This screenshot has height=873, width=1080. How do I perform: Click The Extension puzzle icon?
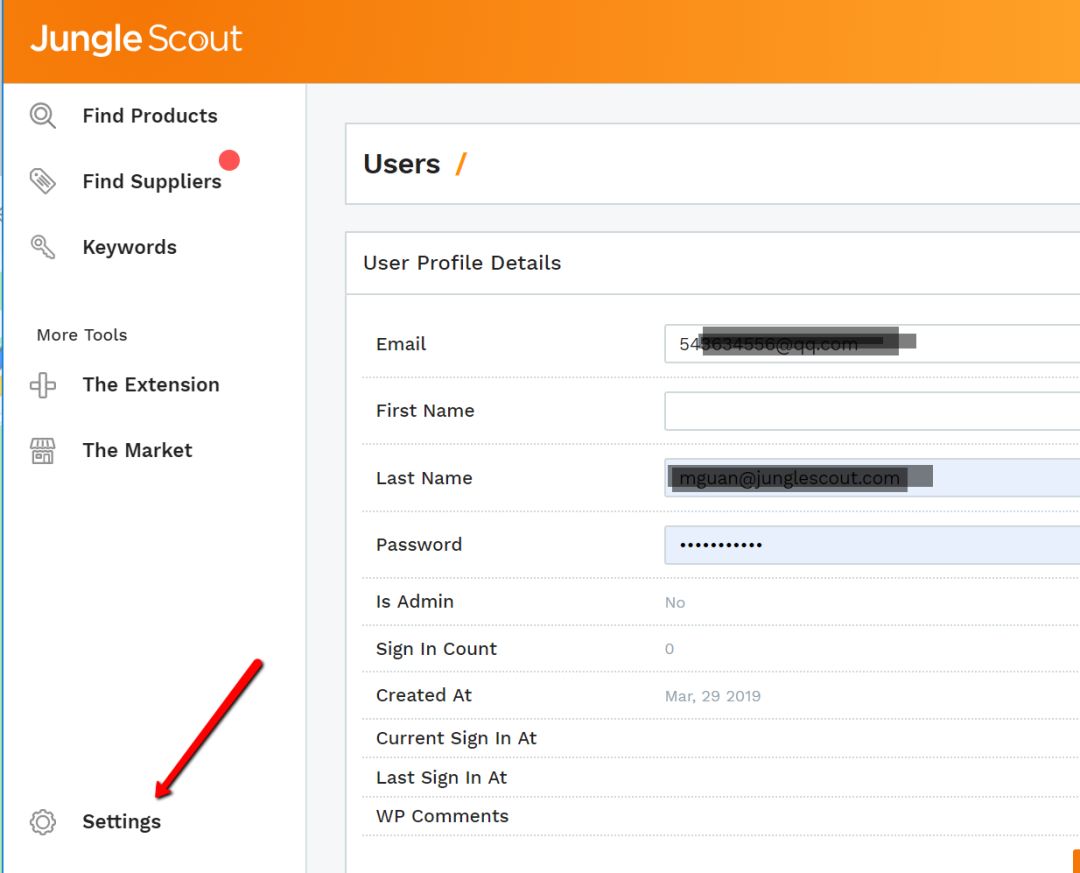(x=43, y=385)
